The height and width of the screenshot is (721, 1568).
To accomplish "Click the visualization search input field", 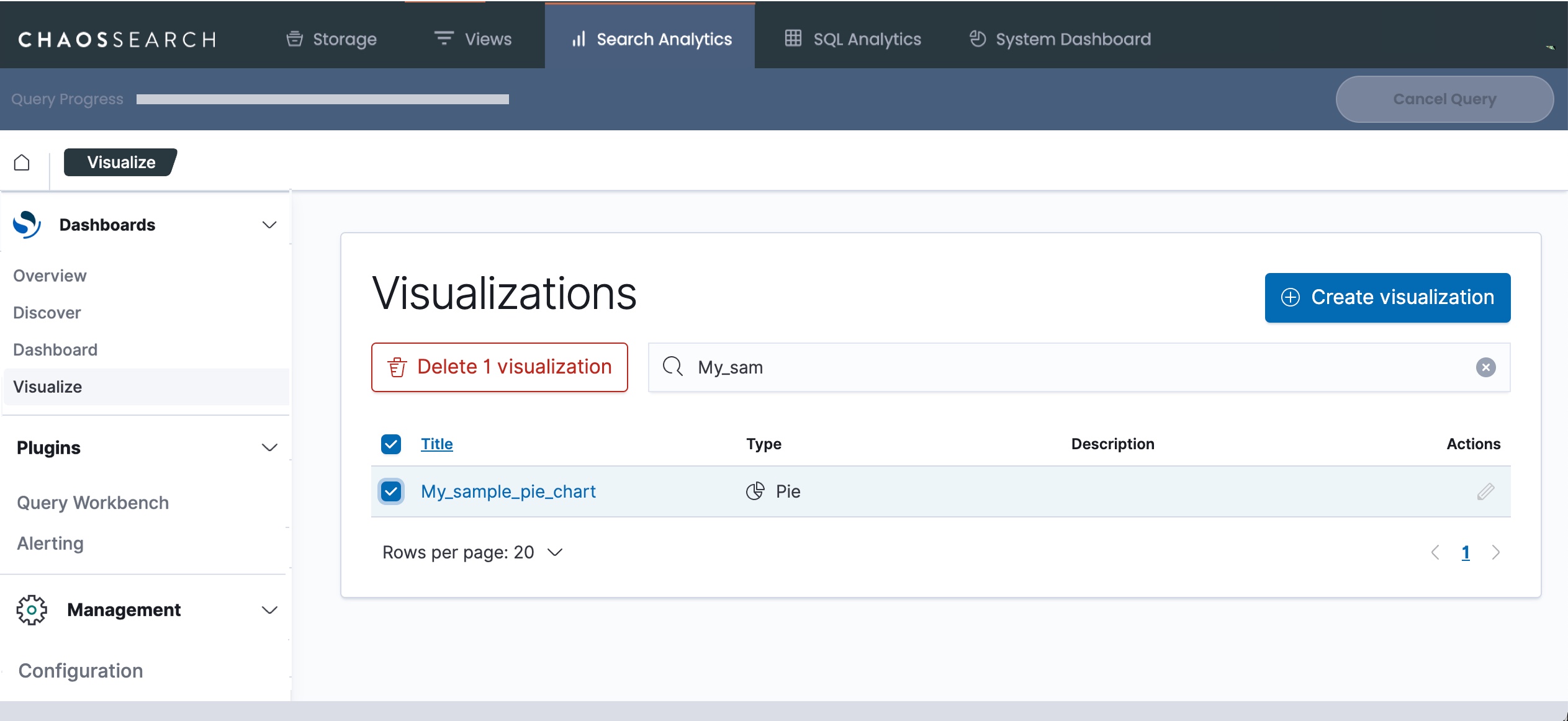I will (1055, 367).
